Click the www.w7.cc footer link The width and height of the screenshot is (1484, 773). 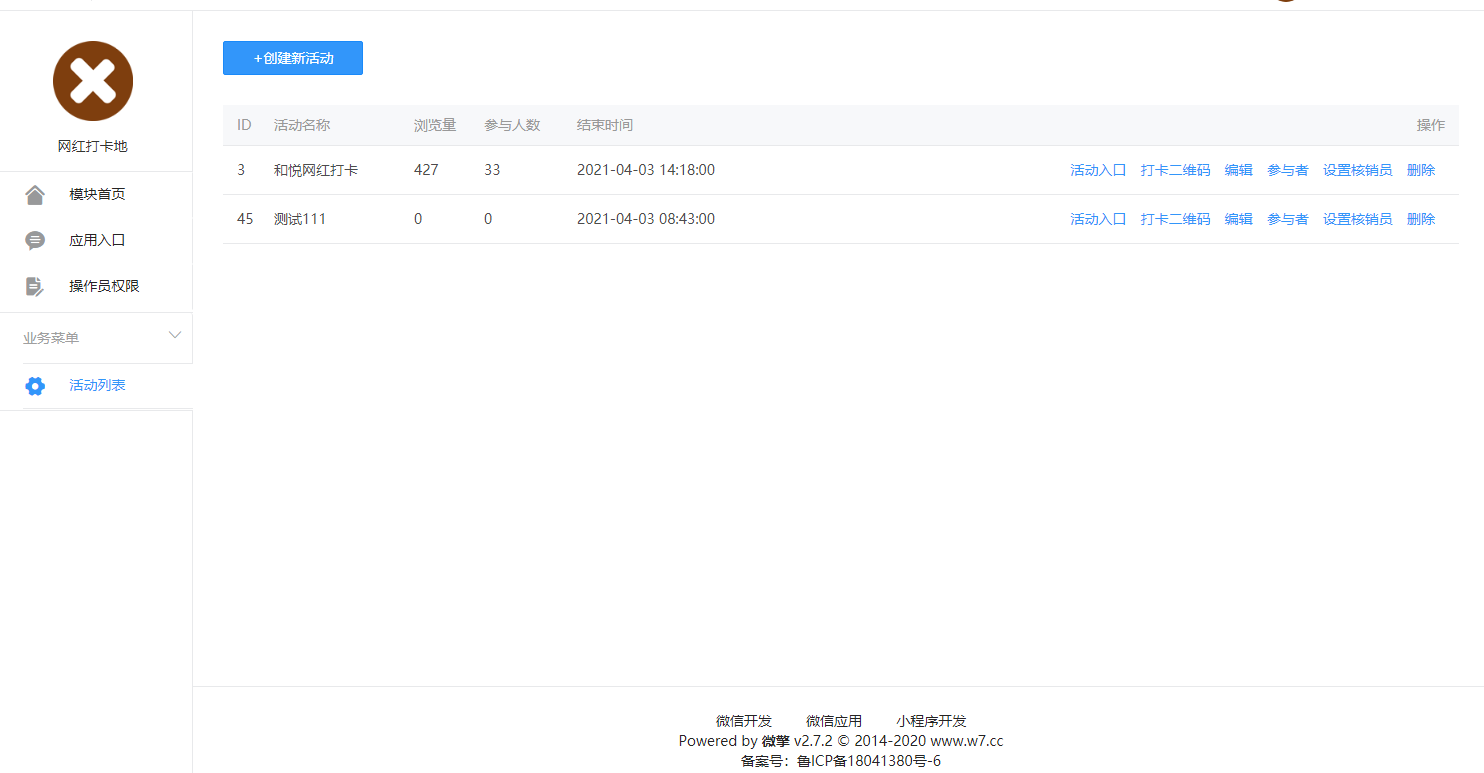(966, 741)
